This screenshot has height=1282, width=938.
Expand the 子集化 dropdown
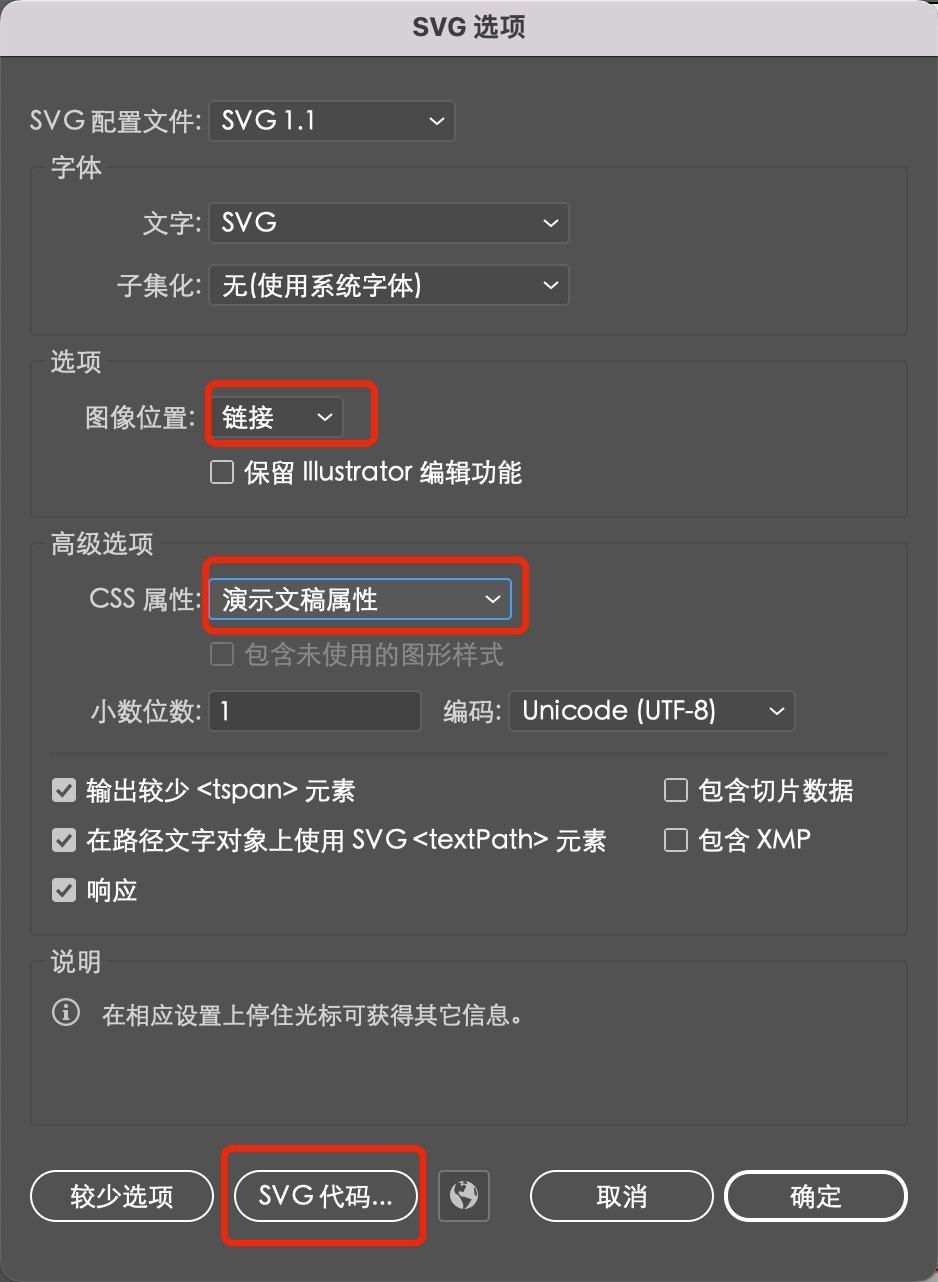389,286
